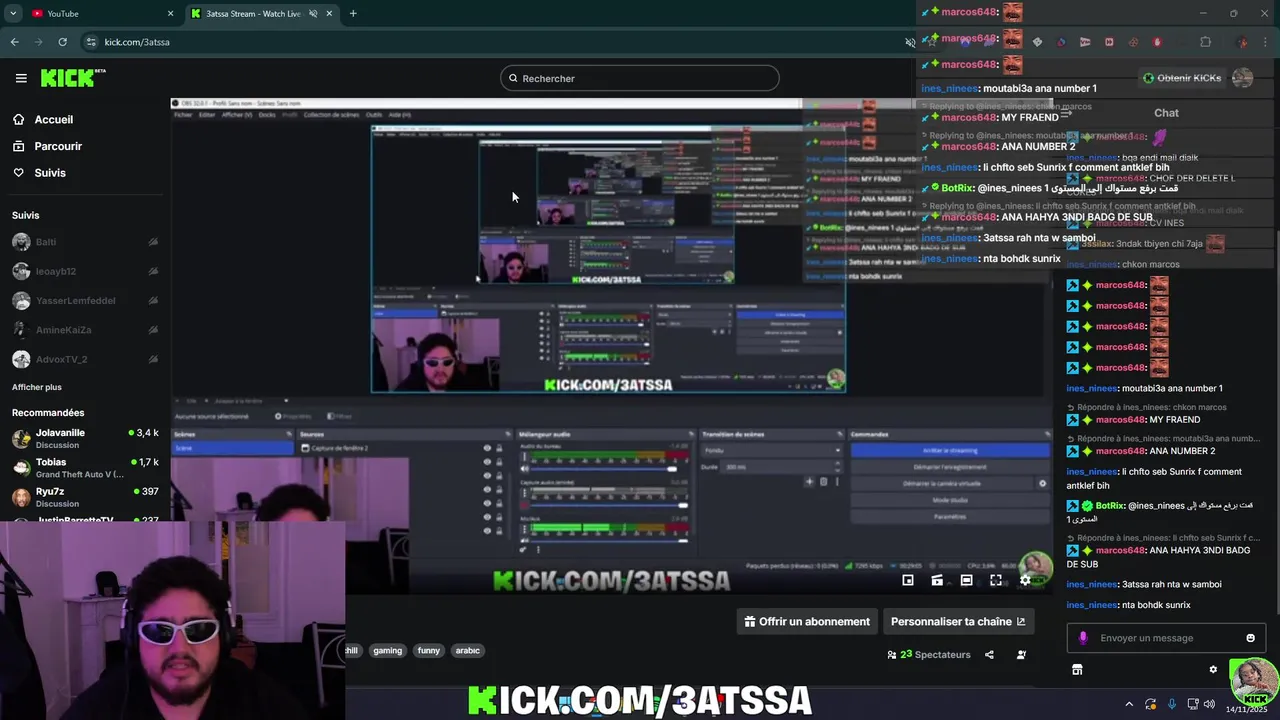
Task: Click the follow user icon beside share
Action: click(x=1021, y=655)
